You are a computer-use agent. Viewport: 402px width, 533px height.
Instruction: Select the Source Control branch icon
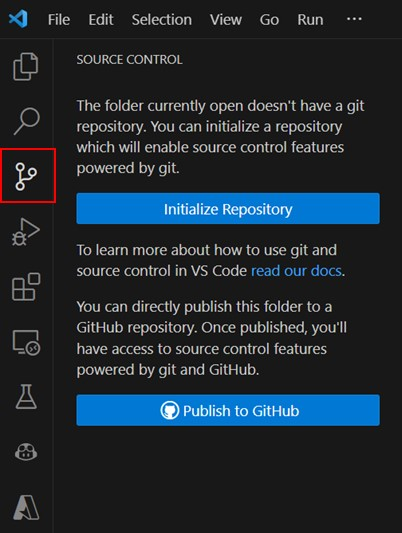coord(26,176)
